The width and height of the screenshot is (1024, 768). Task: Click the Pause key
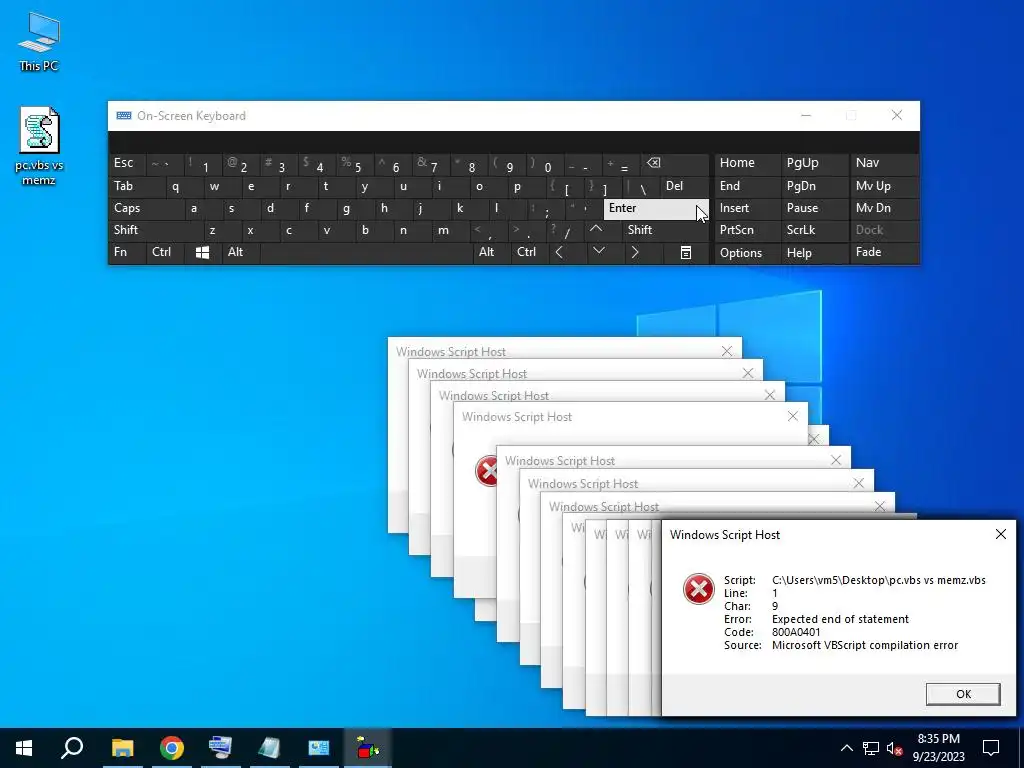coord(814,208)
